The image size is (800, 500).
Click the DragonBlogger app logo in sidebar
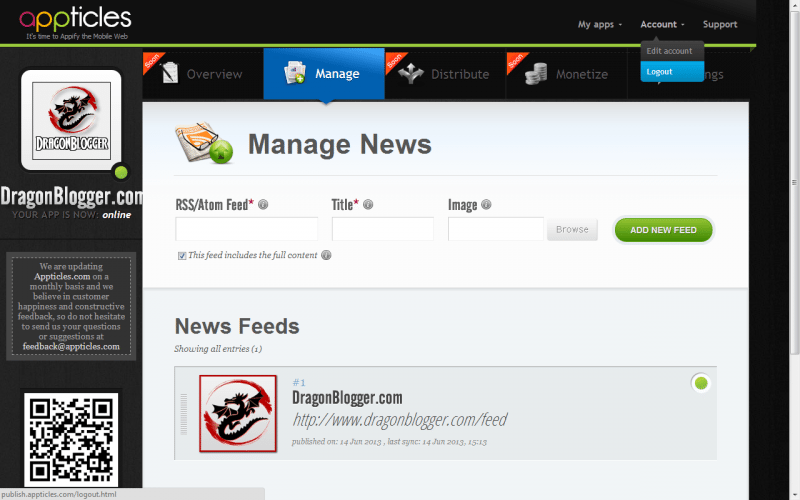tap(71, 120)
